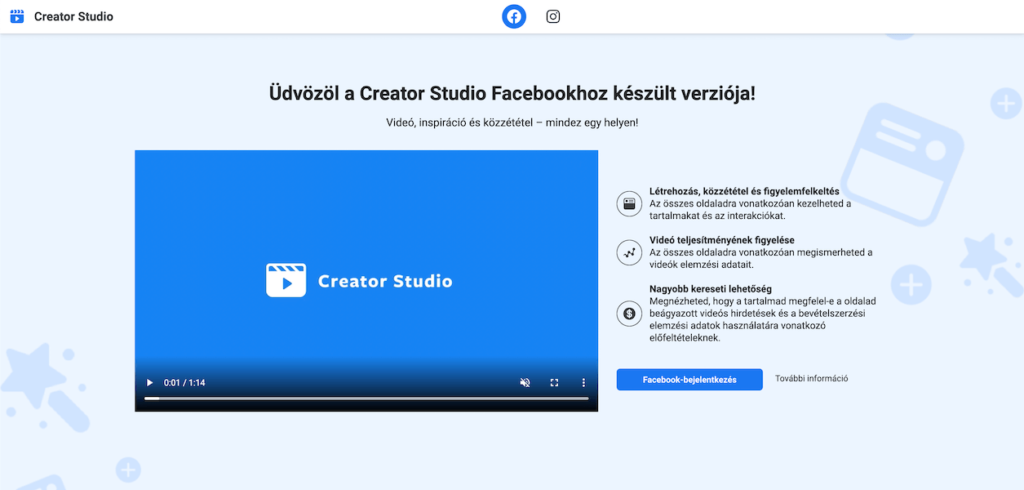
Task: Click the Facebook-bejelentkezés login button
Action: click(690, 380)
